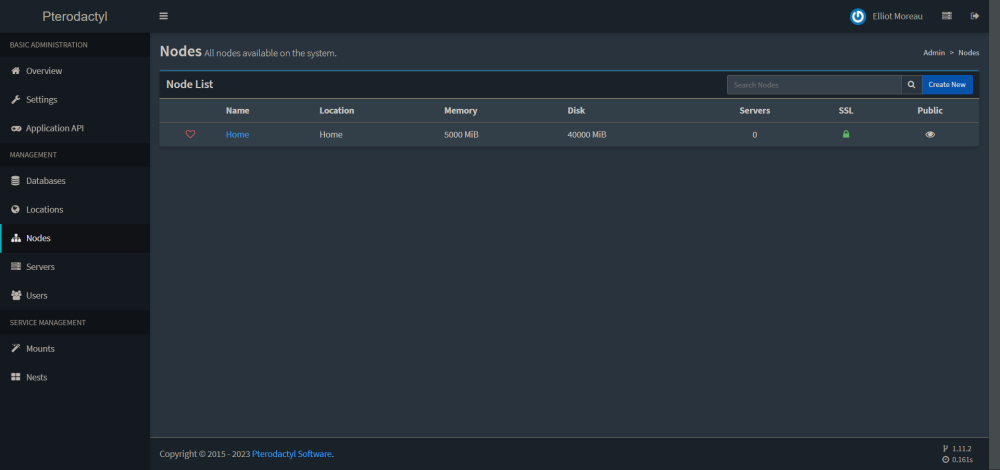Focus the Search Nodes input field
1000x470 pixels.
point(814,84)
